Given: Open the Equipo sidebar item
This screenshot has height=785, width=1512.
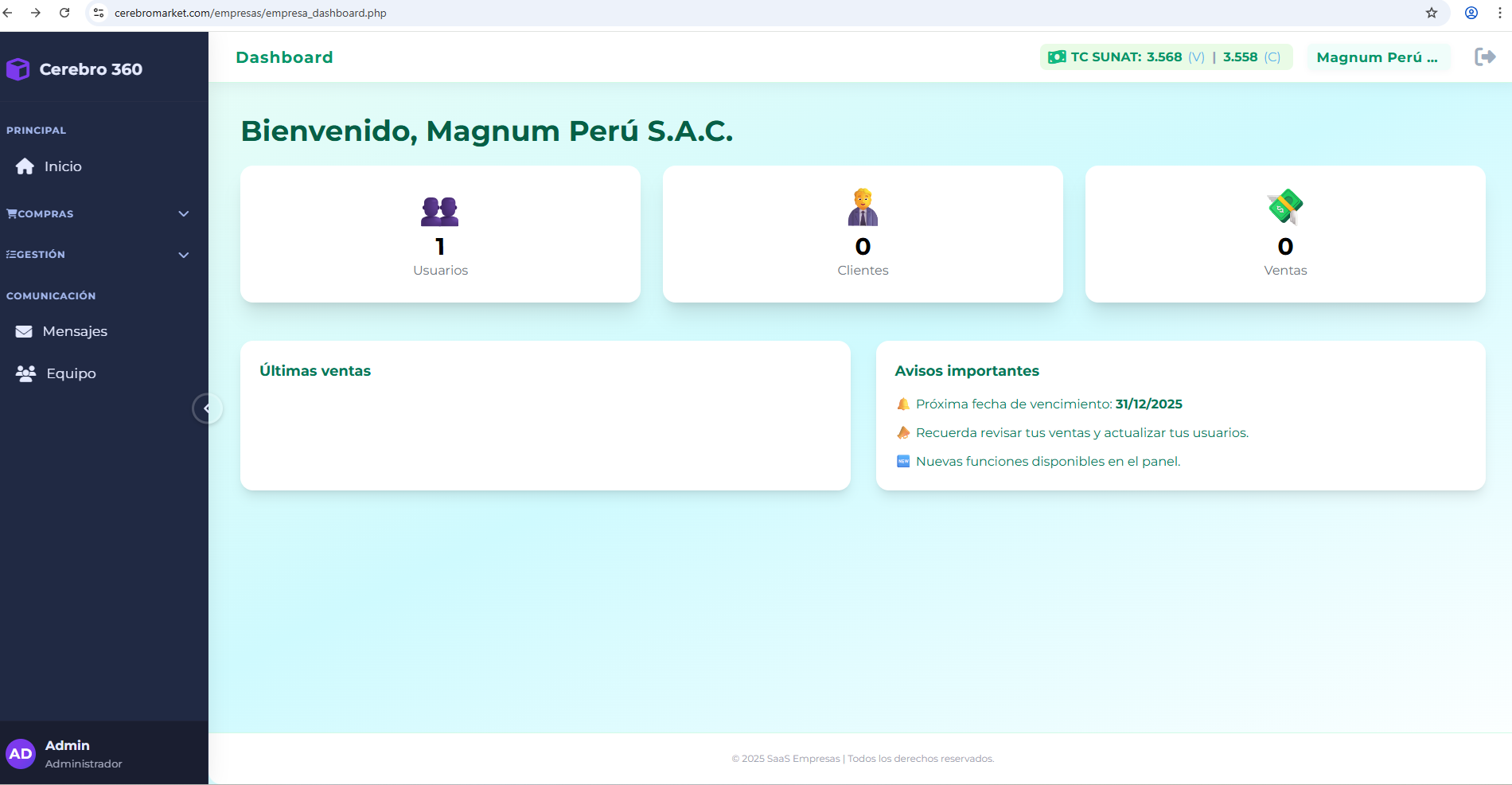Looking at the screenshot, I should [70, 373].
